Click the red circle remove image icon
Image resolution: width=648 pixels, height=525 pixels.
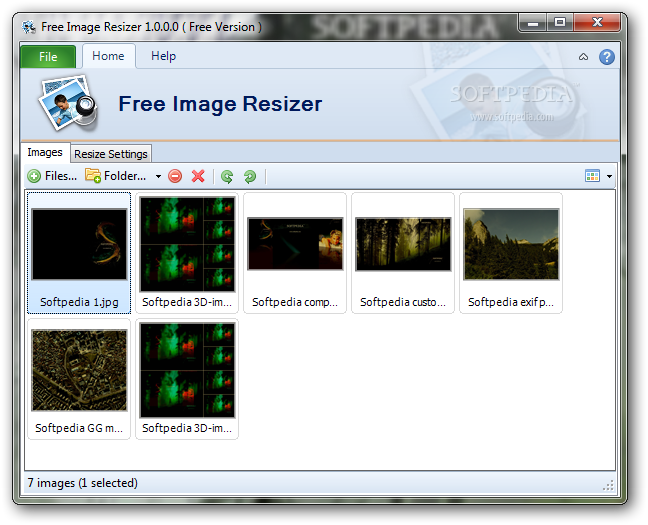175,176
